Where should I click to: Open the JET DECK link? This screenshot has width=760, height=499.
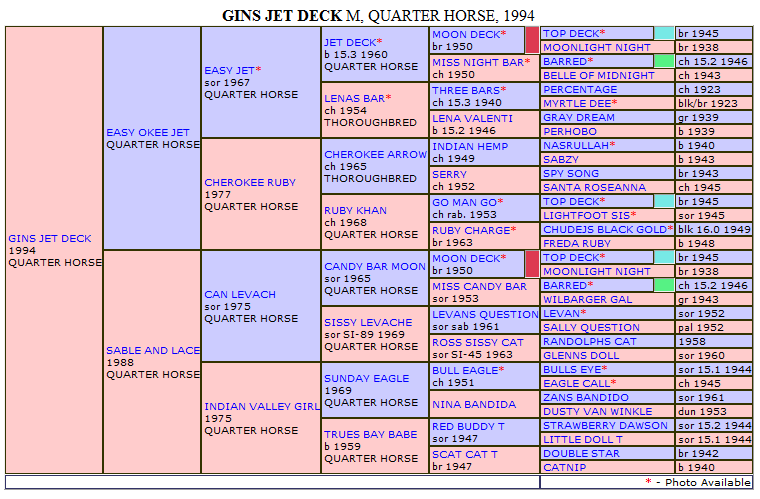point(350,43)
